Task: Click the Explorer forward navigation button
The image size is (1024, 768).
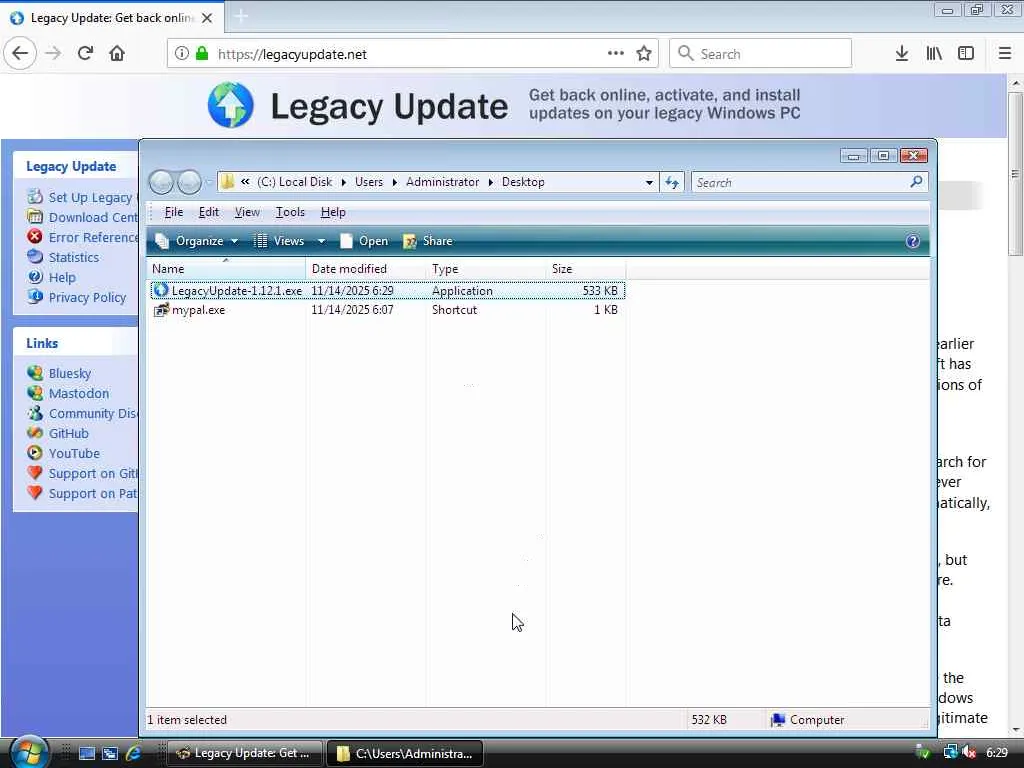Action: click(x=189, y=182)
